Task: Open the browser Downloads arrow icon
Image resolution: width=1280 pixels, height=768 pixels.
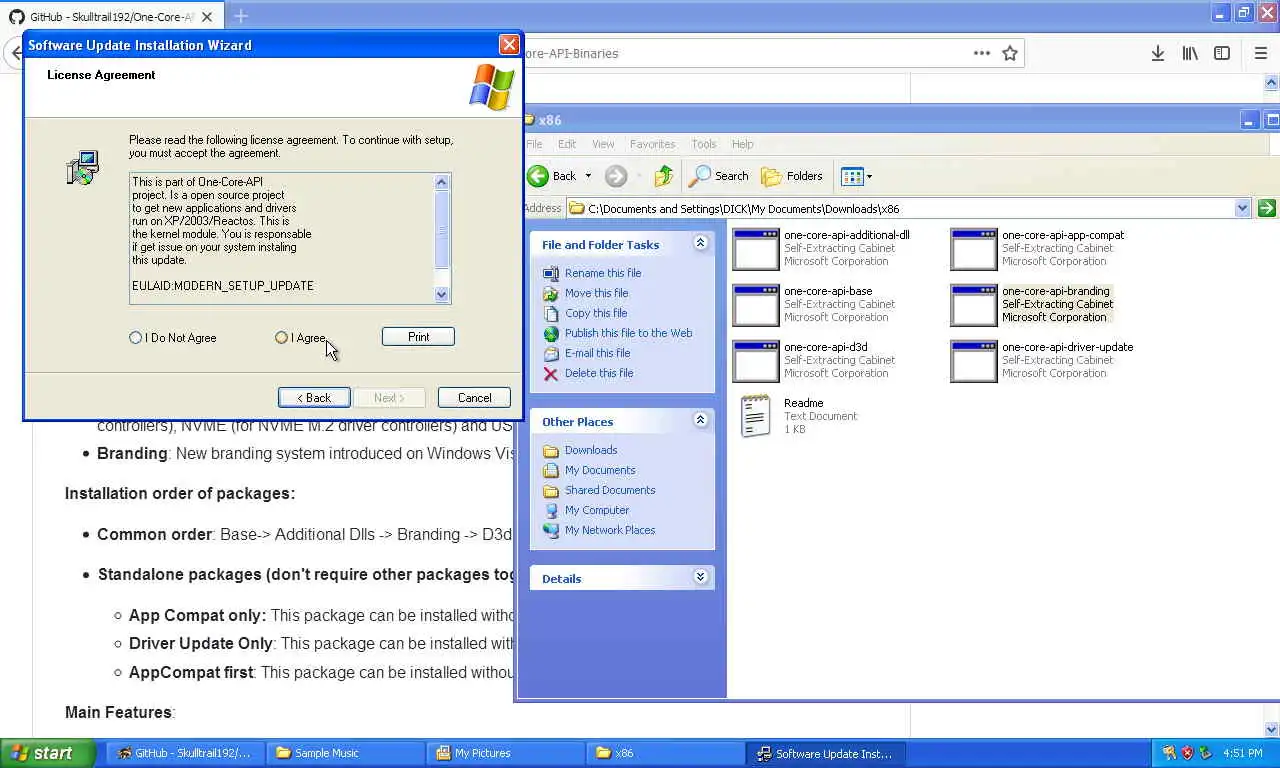Action: 1157,53
